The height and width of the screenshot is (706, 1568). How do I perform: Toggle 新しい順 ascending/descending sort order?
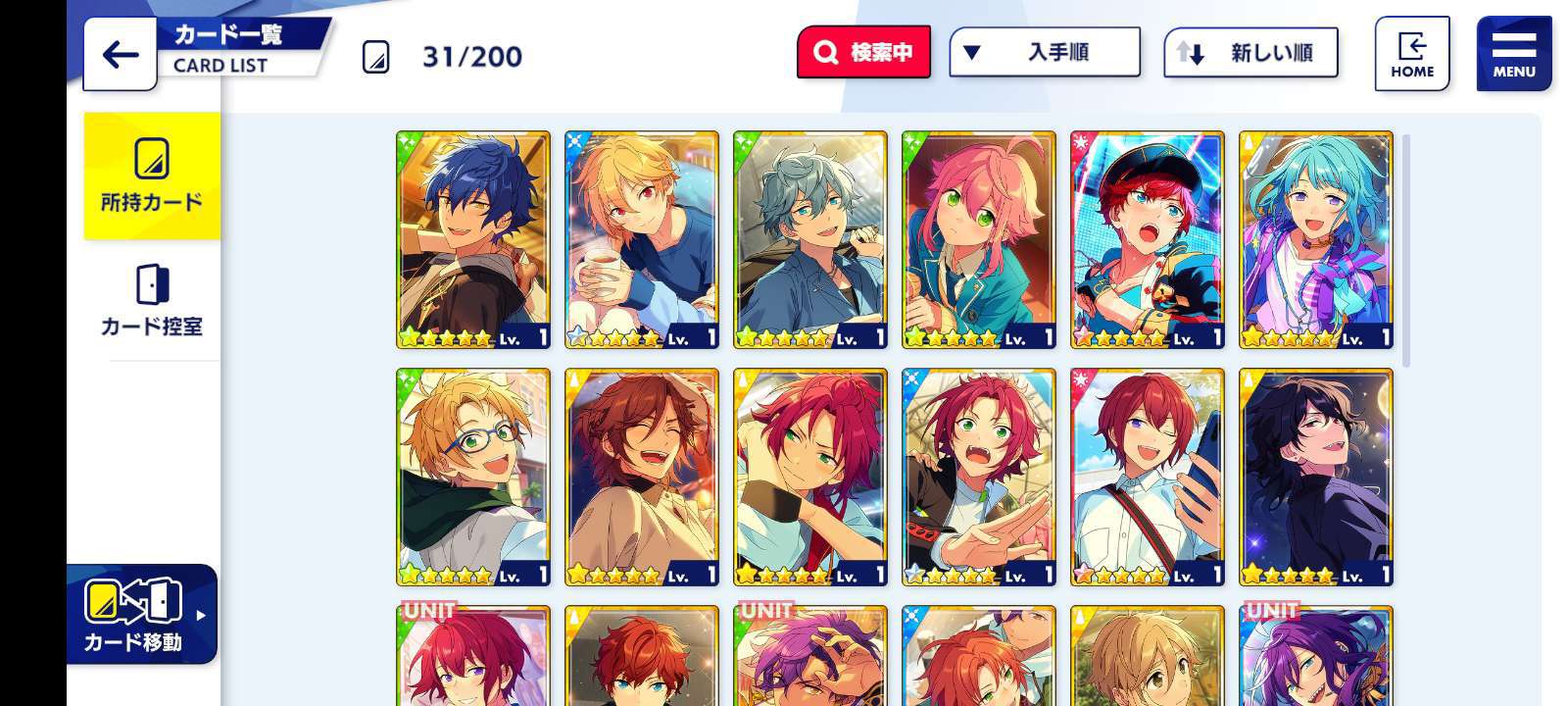(x=1250, y=53)
